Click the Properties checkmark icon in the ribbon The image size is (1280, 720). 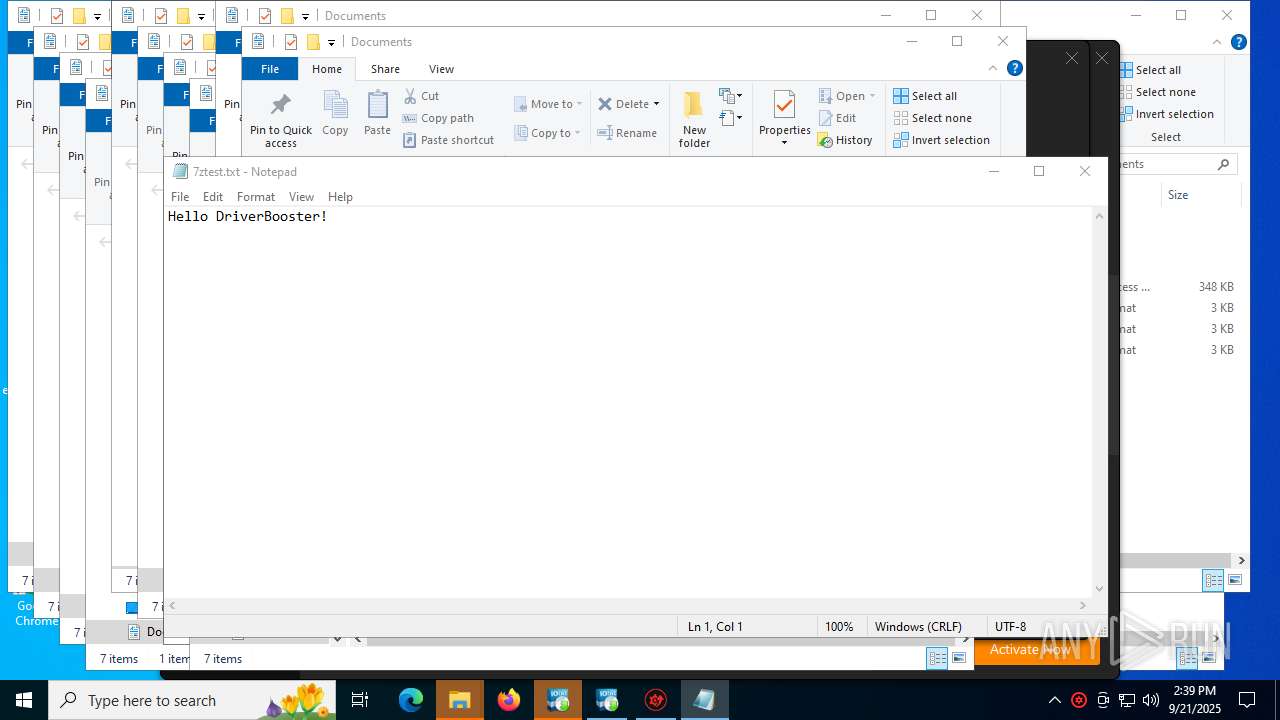click(x=784, y=105)
